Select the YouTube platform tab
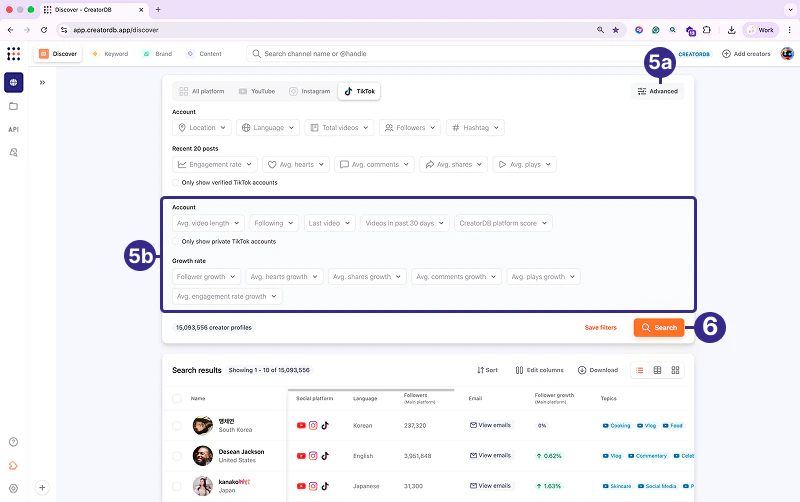The height and width of the screenshot is (502, 800). pyautogui.click(x=257, y=91)
